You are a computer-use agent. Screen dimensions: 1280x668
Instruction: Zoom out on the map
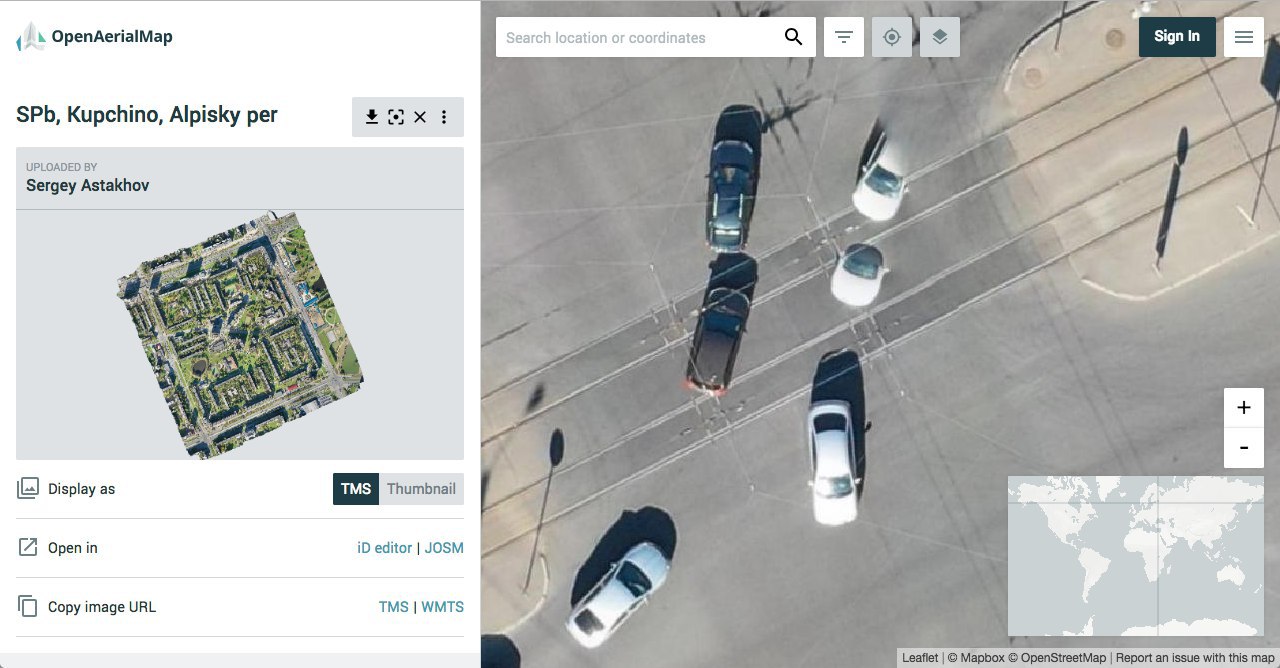coord(1244,448)
